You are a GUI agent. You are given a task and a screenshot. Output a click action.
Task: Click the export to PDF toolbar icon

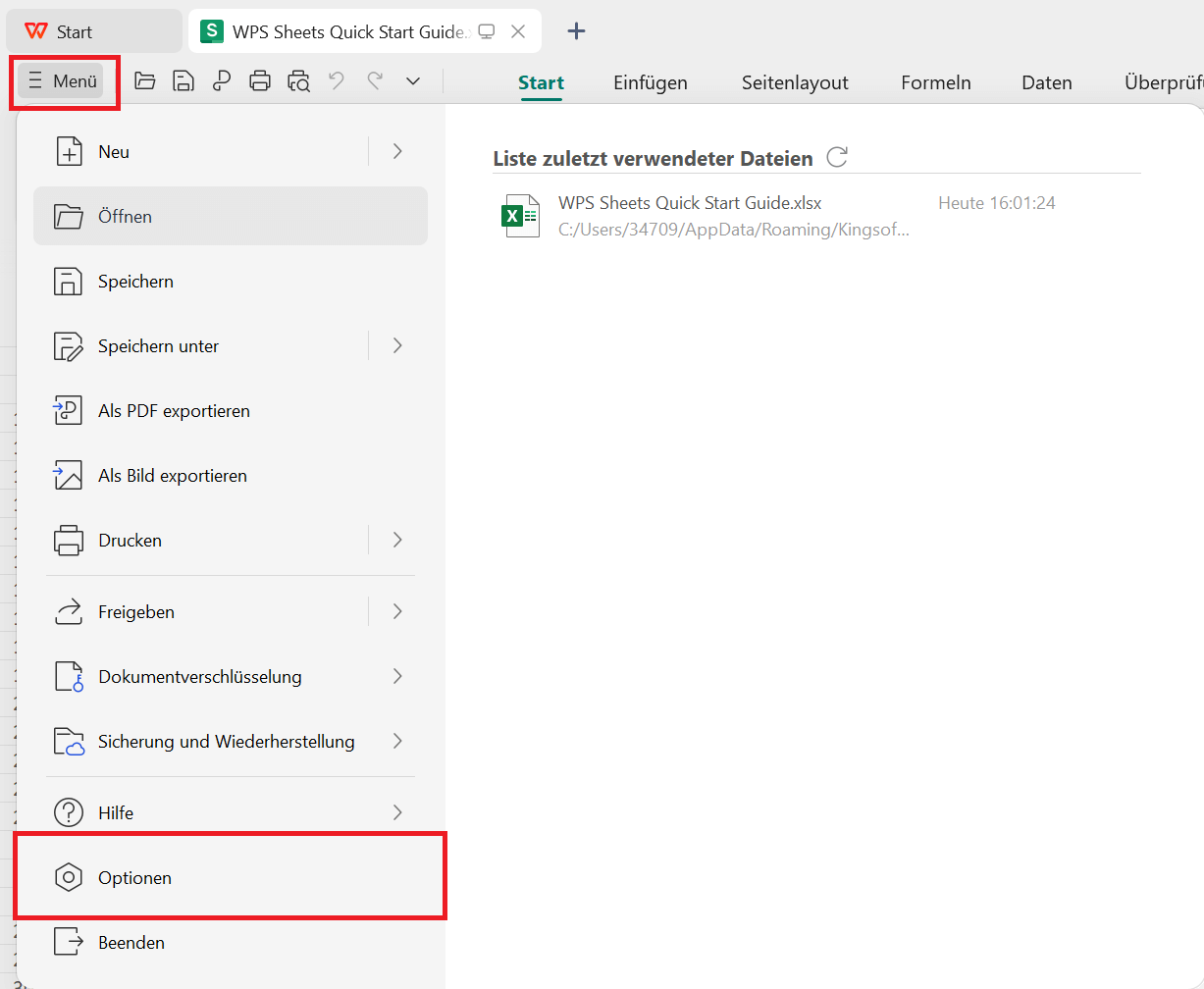(x=222, y=81)
